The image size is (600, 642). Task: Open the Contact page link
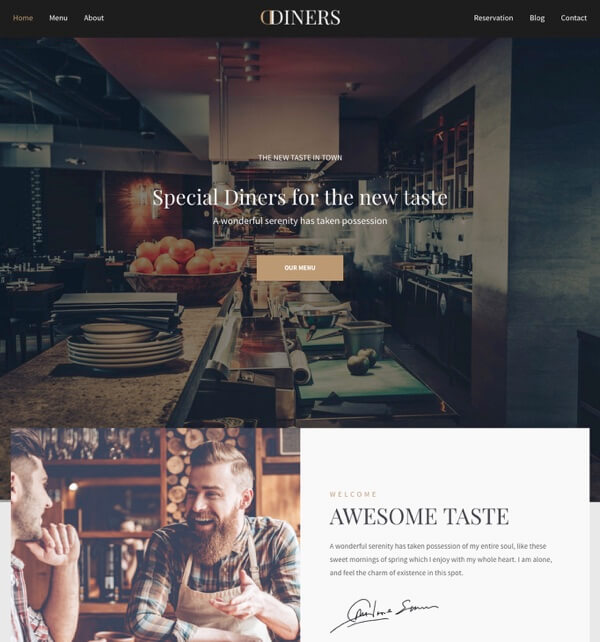573,18
